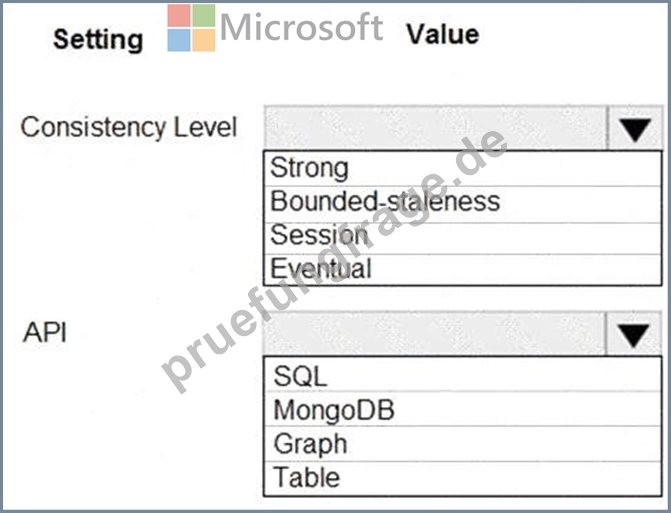The image size is (671, 513).
Task: Pick Graph from the API list
Action: pos(463,444)
